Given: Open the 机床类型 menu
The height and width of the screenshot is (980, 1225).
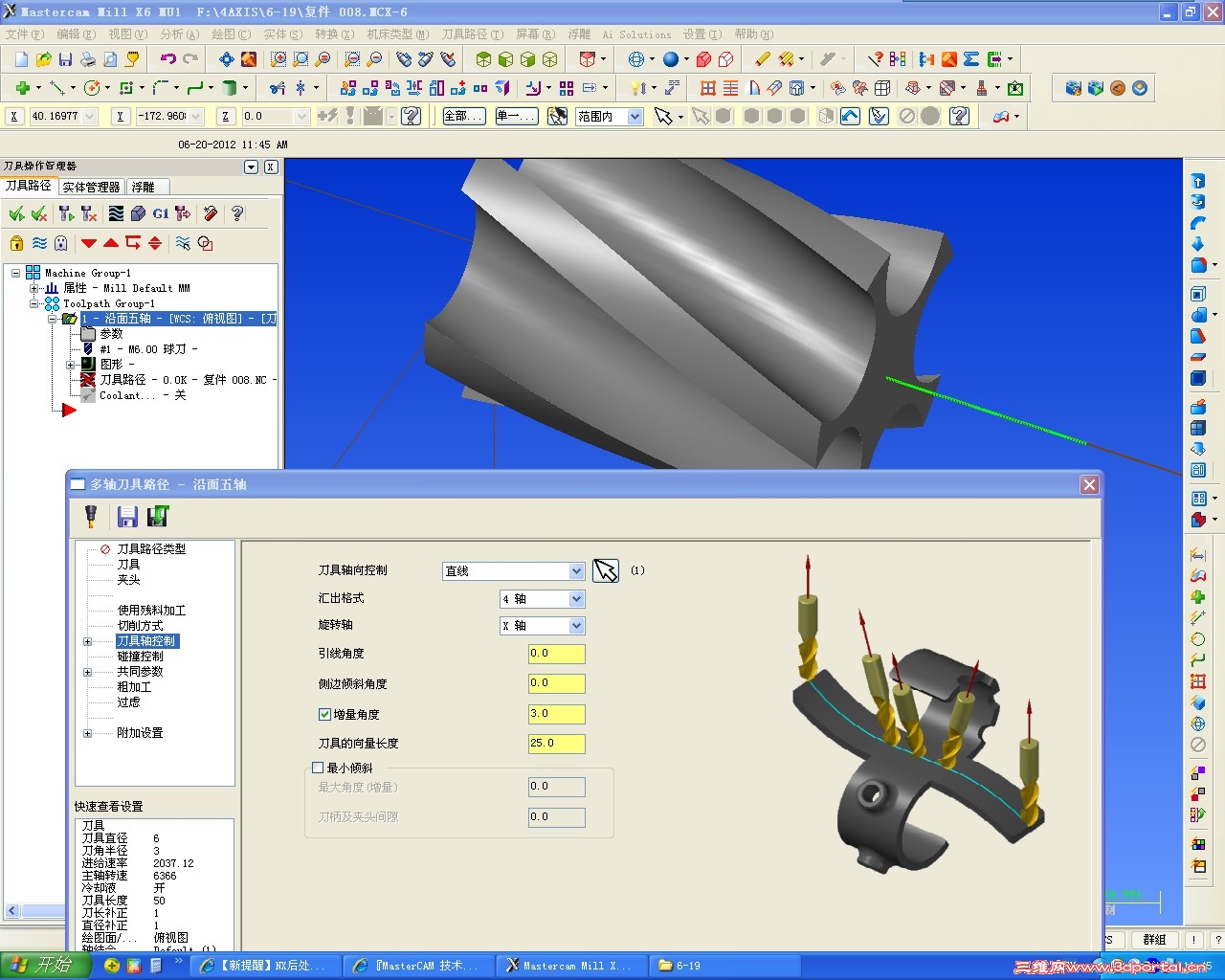Looking at the screenshot, I should point(397,34).
